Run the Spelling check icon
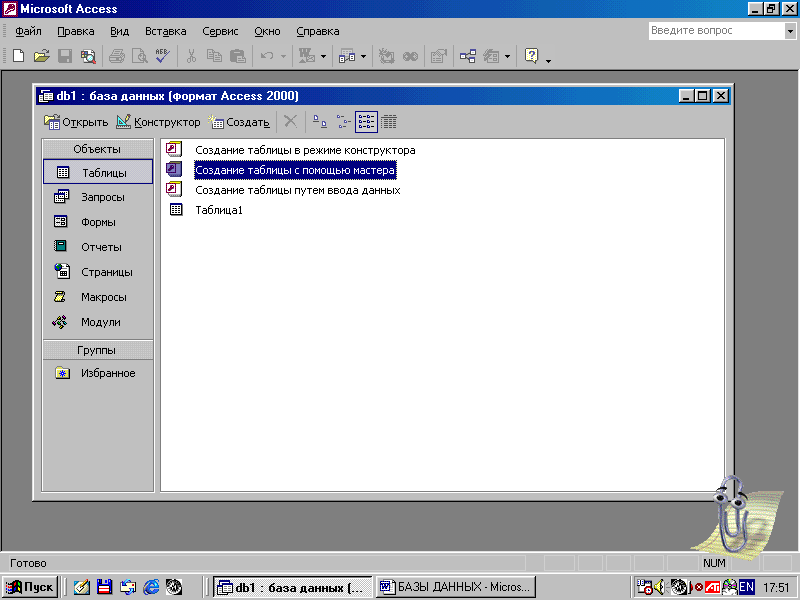The width and height of the screenshot is (800, 600). 163,56
